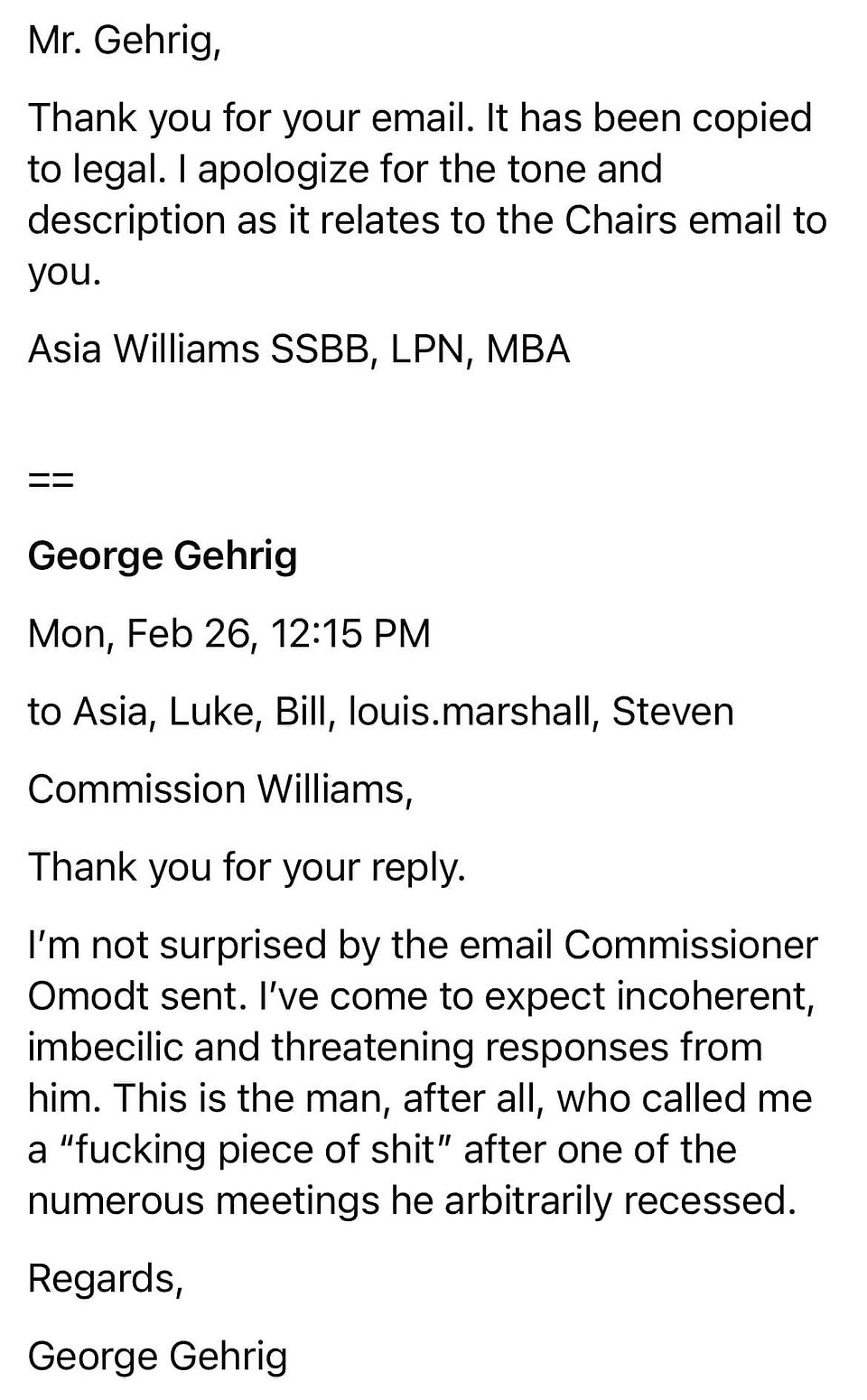Screen dimensions: 867x1400
Task: Click the "Mr. Gehrig," greeting line
Action: click(x=124, y=40)
